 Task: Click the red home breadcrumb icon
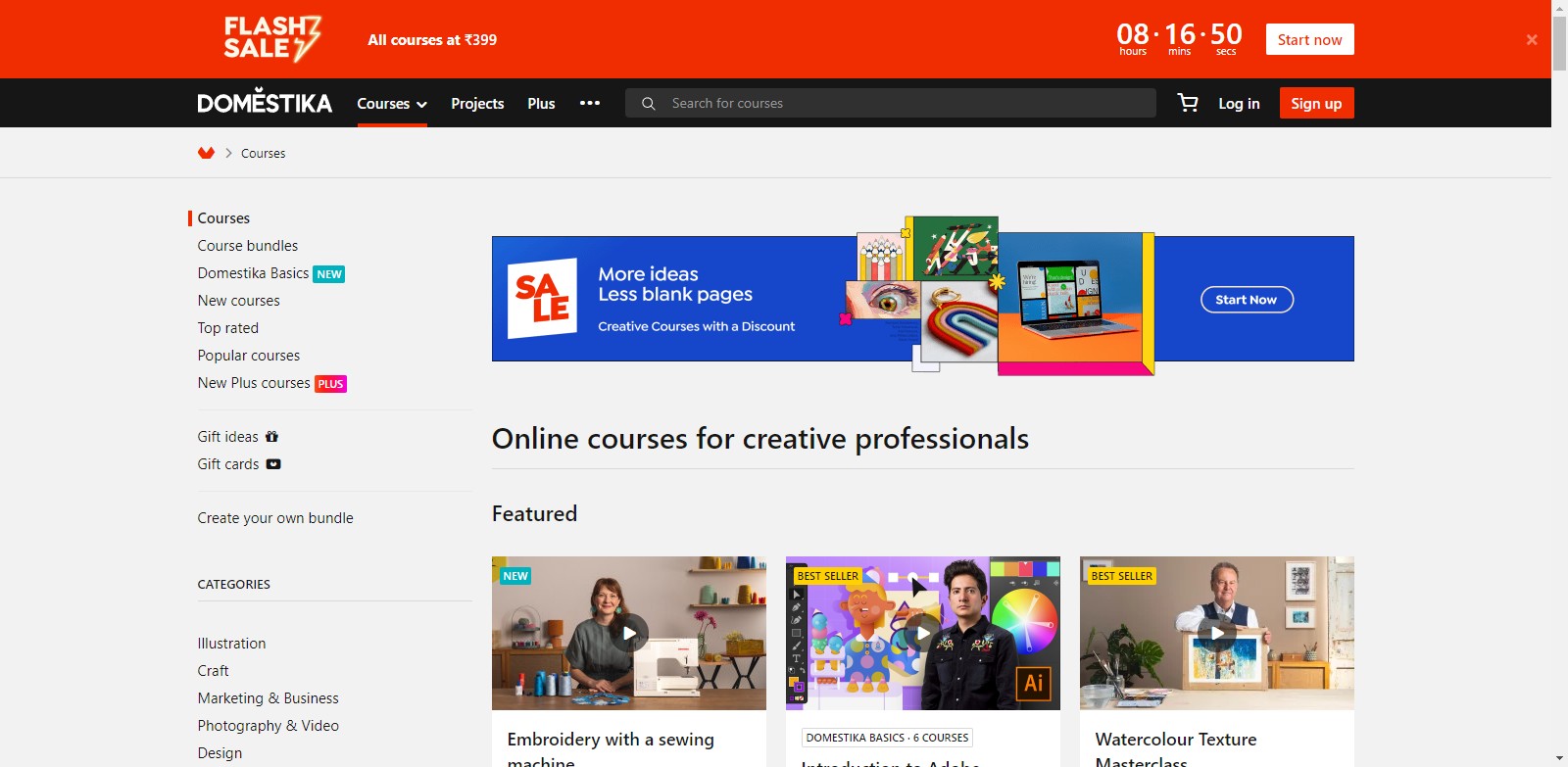206,153
